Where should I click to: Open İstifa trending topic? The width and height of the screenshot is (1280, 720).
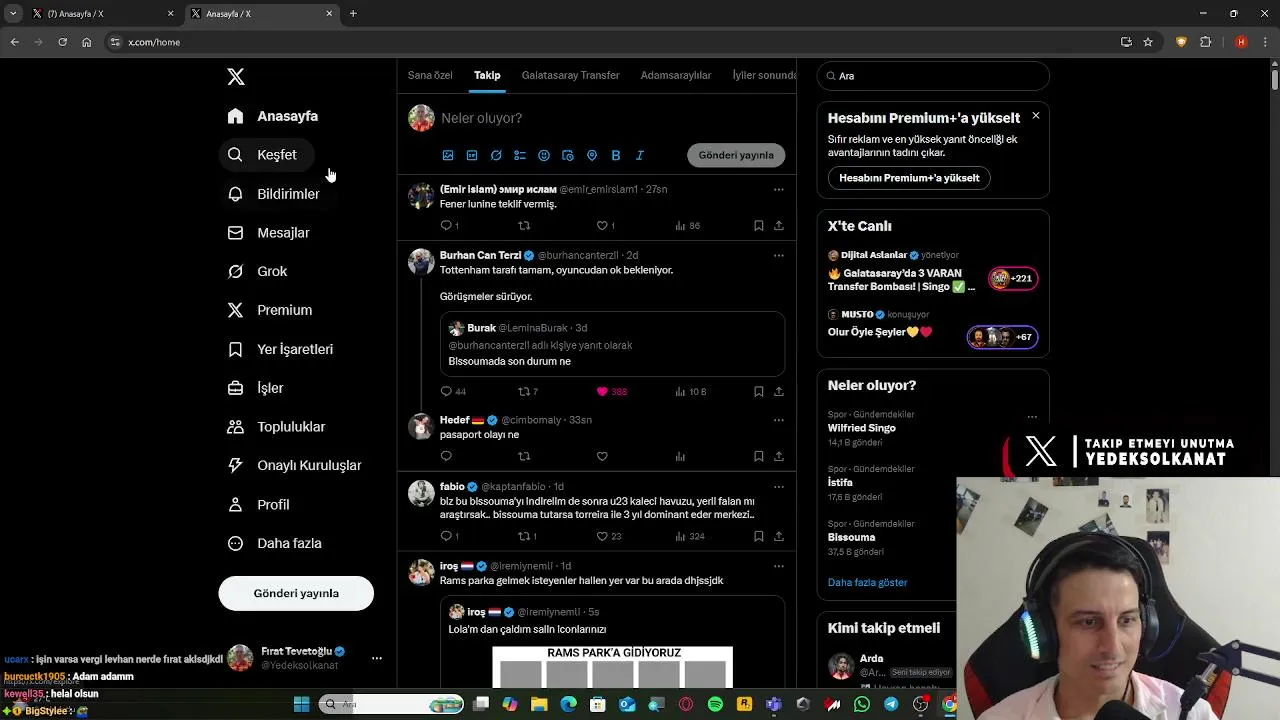(840, 482)
